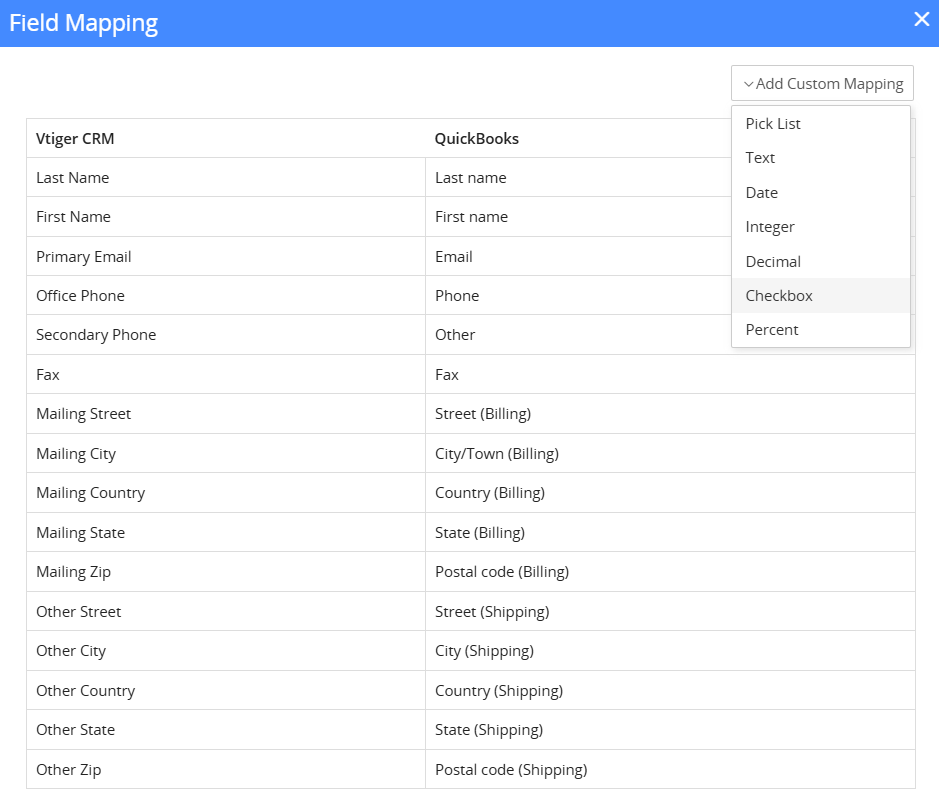Select the Mailing Zip field
This screenshot has height=807, width=939.
(x=226, y=572)
